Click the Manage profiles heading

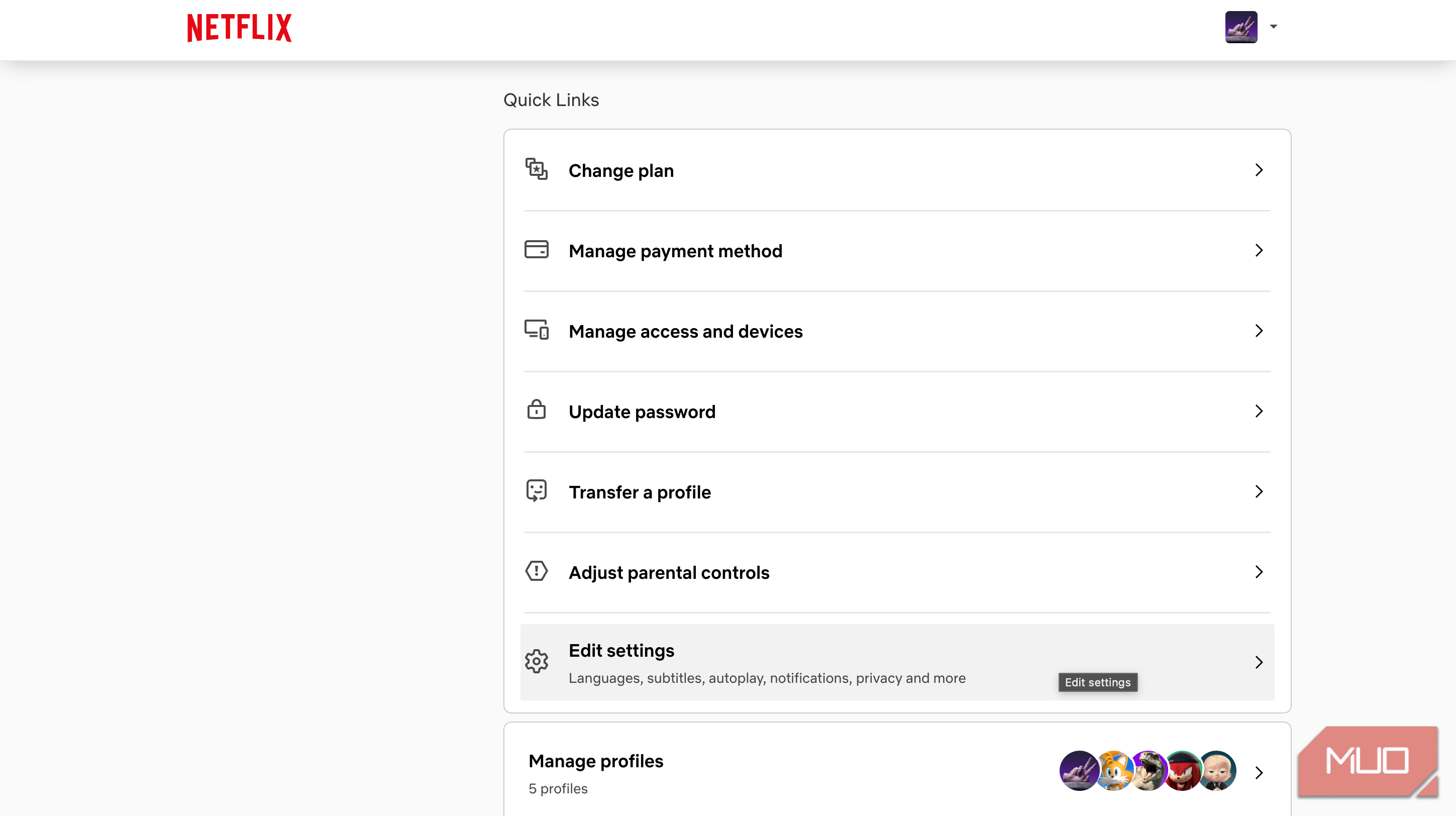[596, 761]
